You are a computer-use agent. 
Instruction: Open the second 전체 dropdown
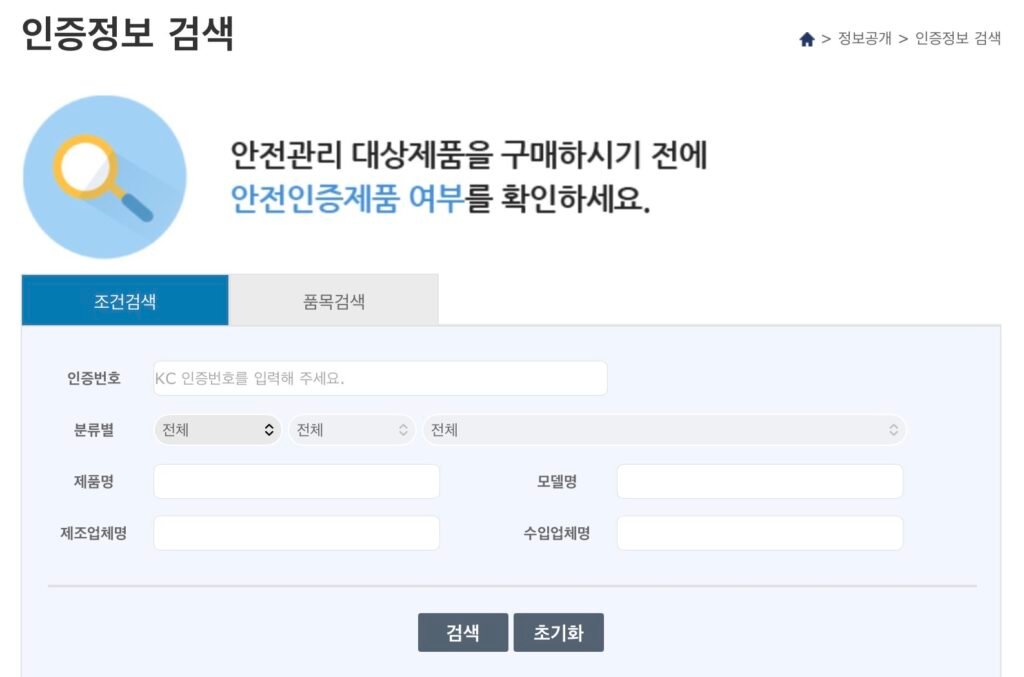click(351, 429)
